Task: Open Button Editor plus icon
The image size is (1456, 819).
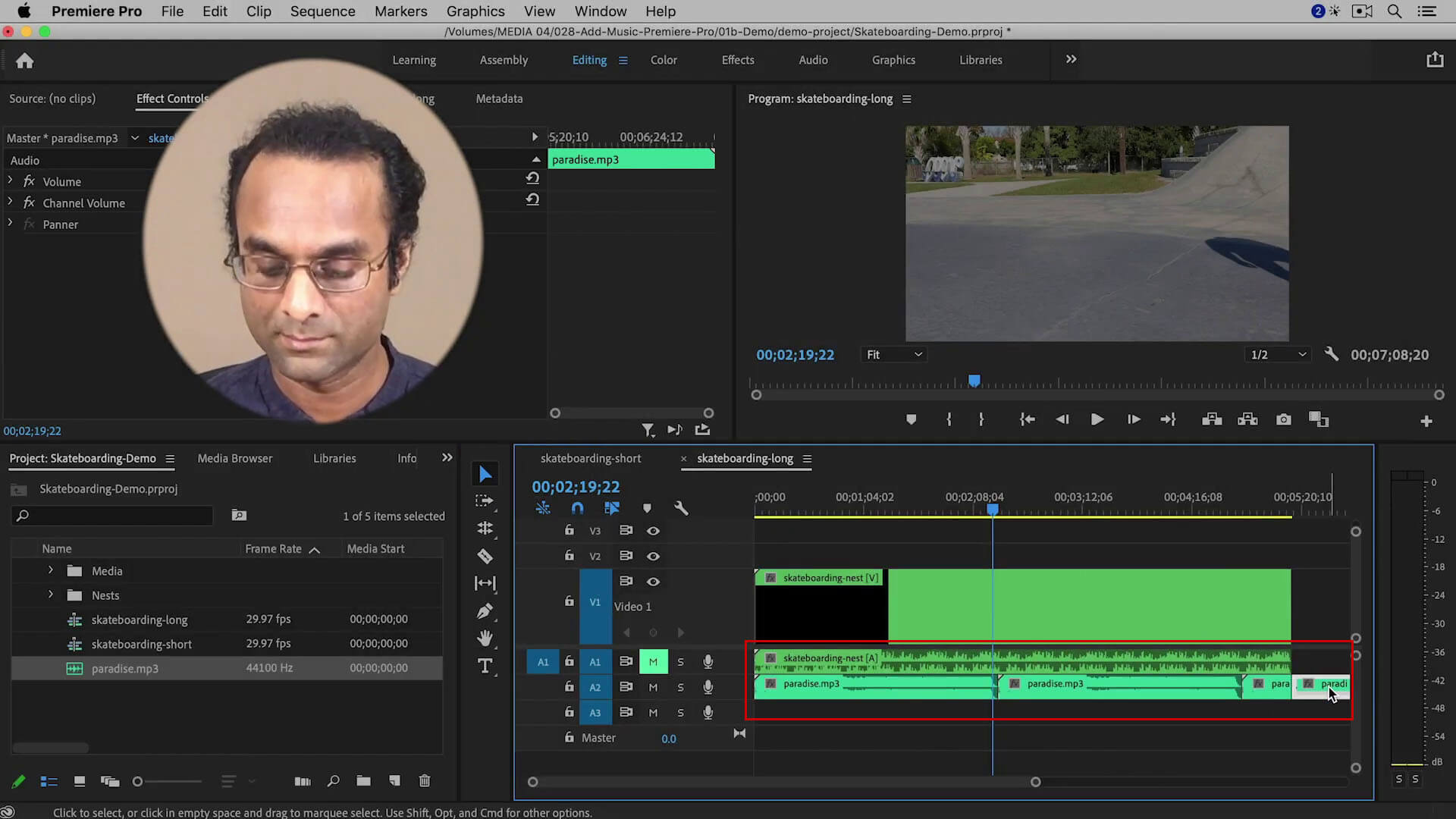Action: (1426, 421)
